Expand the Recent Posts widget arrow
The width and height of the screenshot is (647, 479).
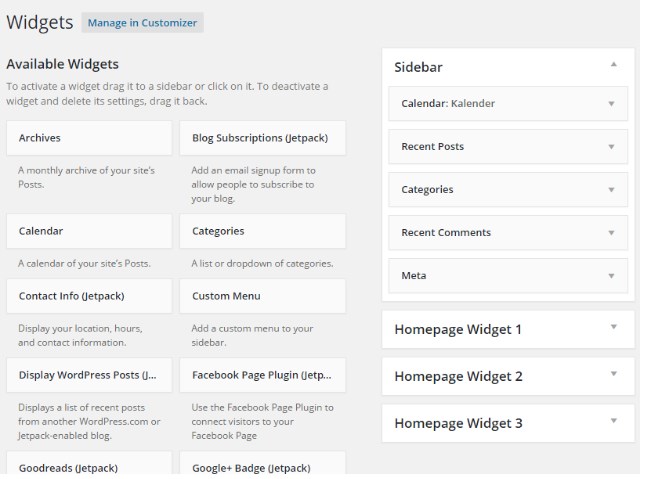pyautogui.click(x=611, y=146)
